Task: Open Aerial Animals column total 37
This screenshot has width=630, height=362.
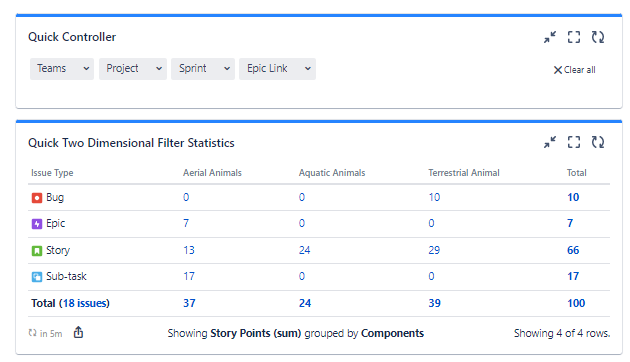Action: [189, 303]
